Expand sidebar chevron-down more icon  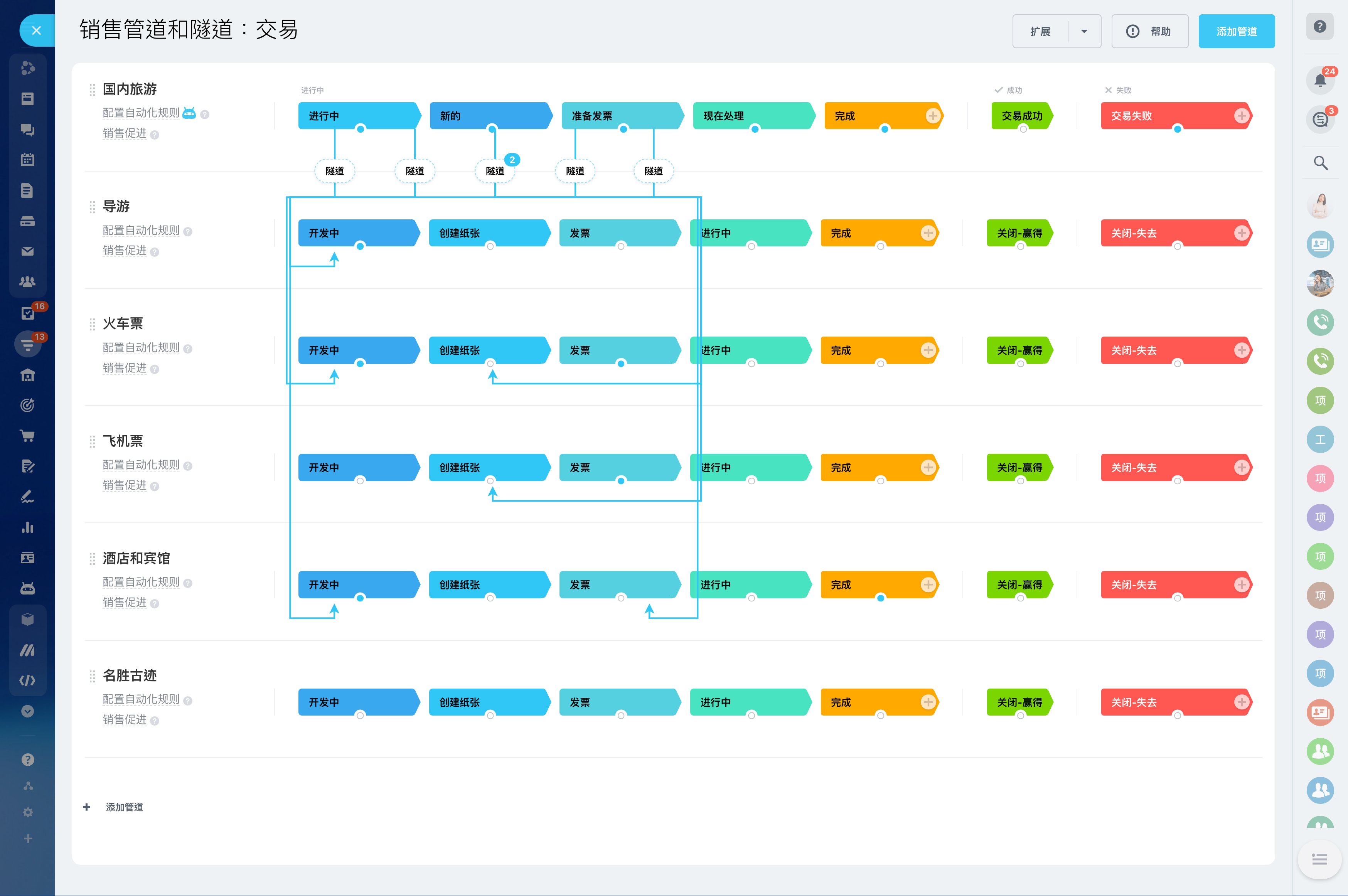click(27, 711)
